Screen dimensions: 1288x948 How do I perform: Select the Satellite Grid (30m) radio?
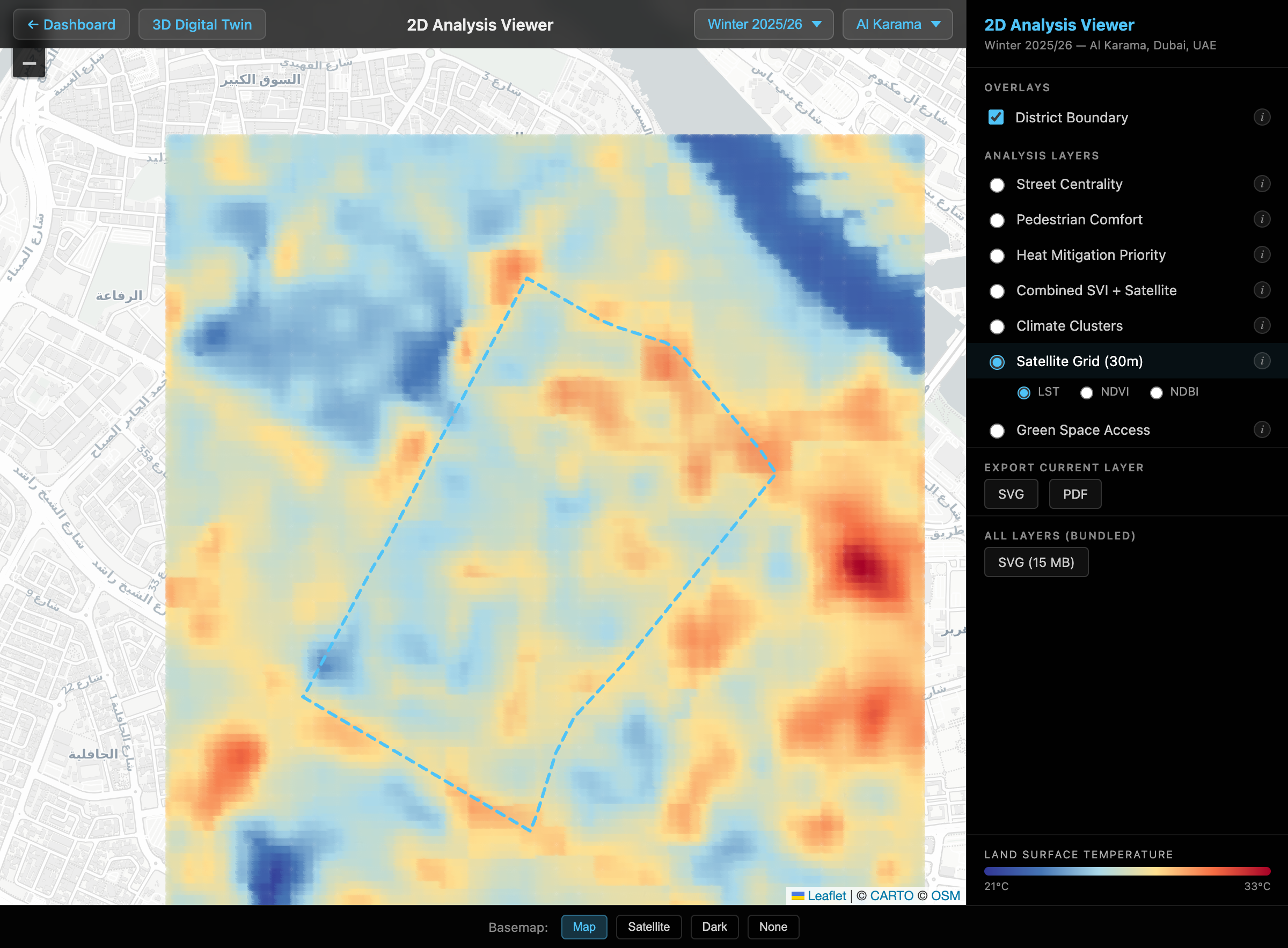[x=997, y=362]
